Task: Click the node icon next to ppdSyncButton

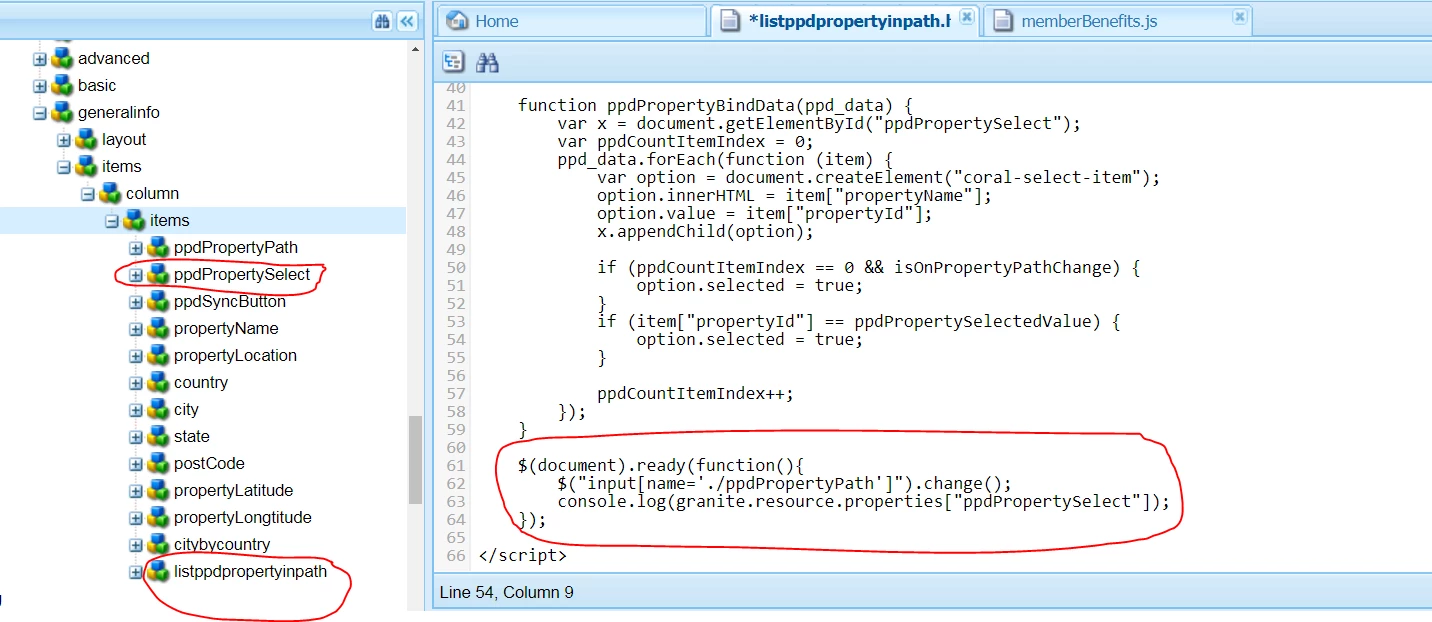Action: (x=159, y=301)
